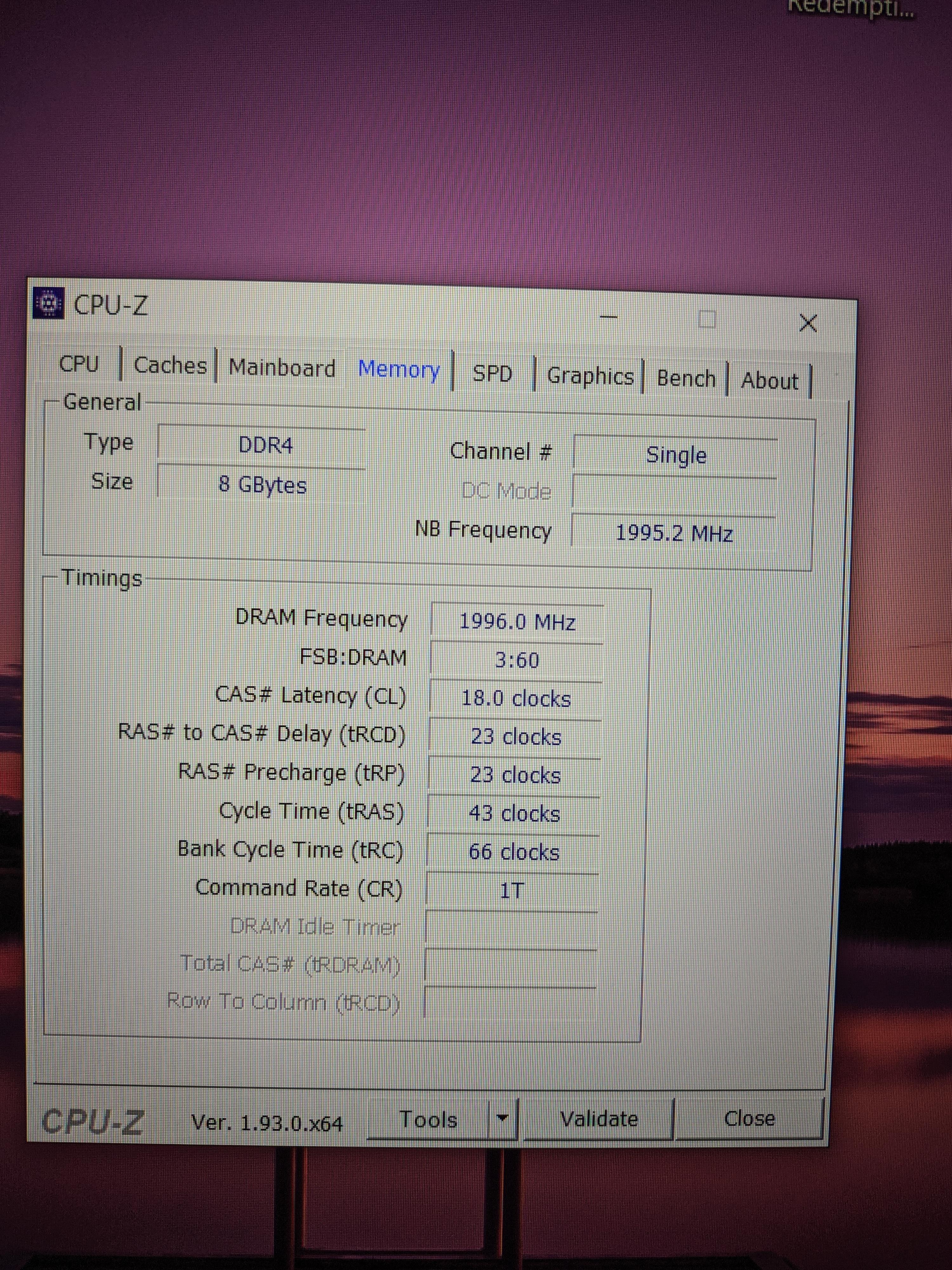952x1270 pixels.
Task: Open the CPU tab
Action: click(80, 364)
